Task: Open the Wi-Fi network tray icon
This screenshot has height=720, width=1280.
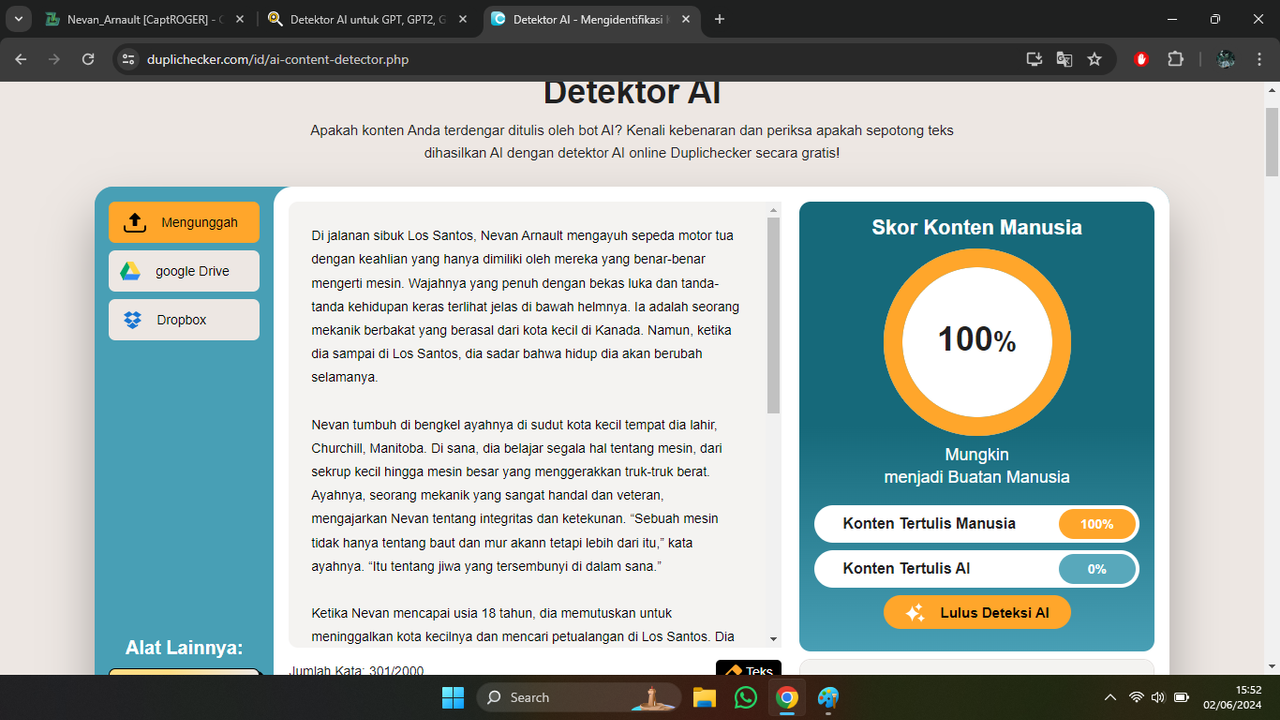Action: pyautogui.click(x=1136, y=697)
